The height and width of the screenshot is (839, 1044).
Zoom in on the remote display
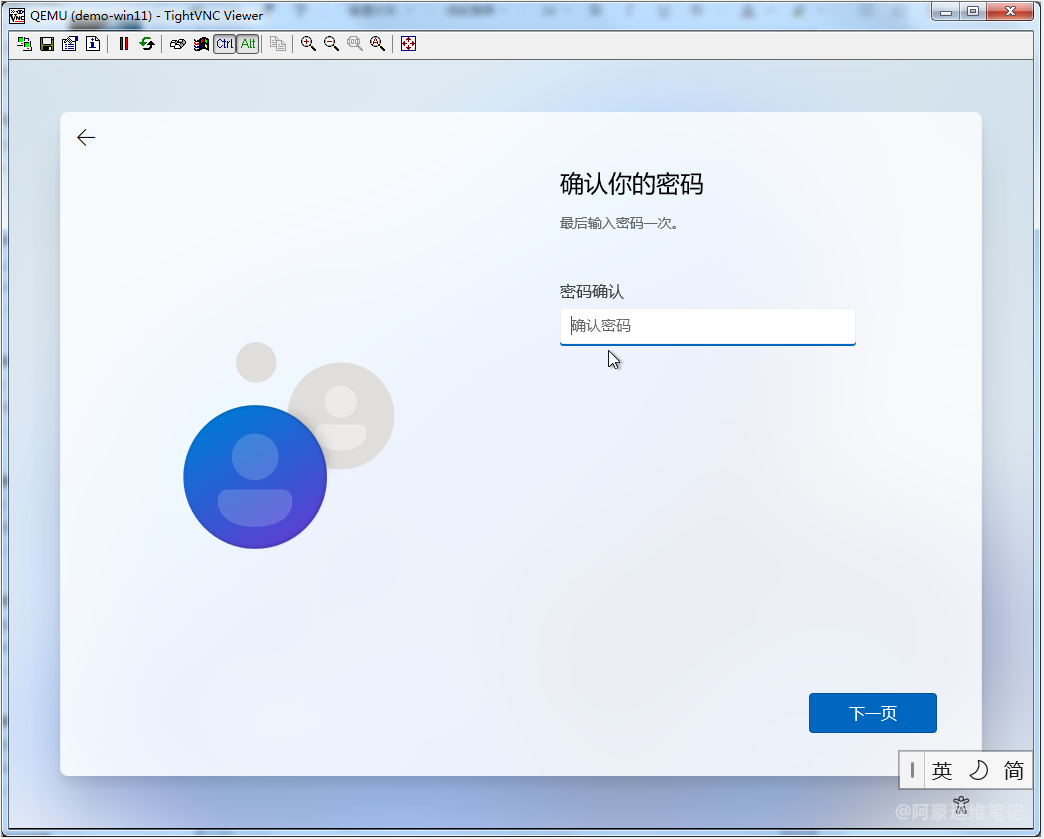tap(308, 44)
